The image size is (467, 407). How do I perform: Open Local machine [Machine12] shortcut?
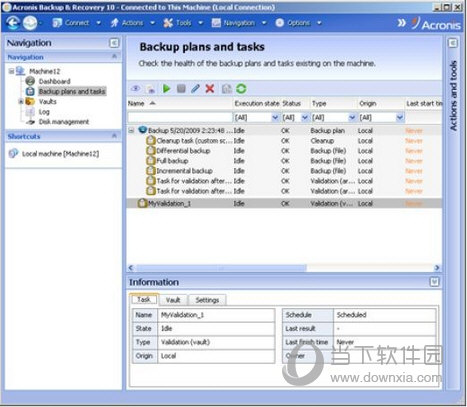(60, 154)
